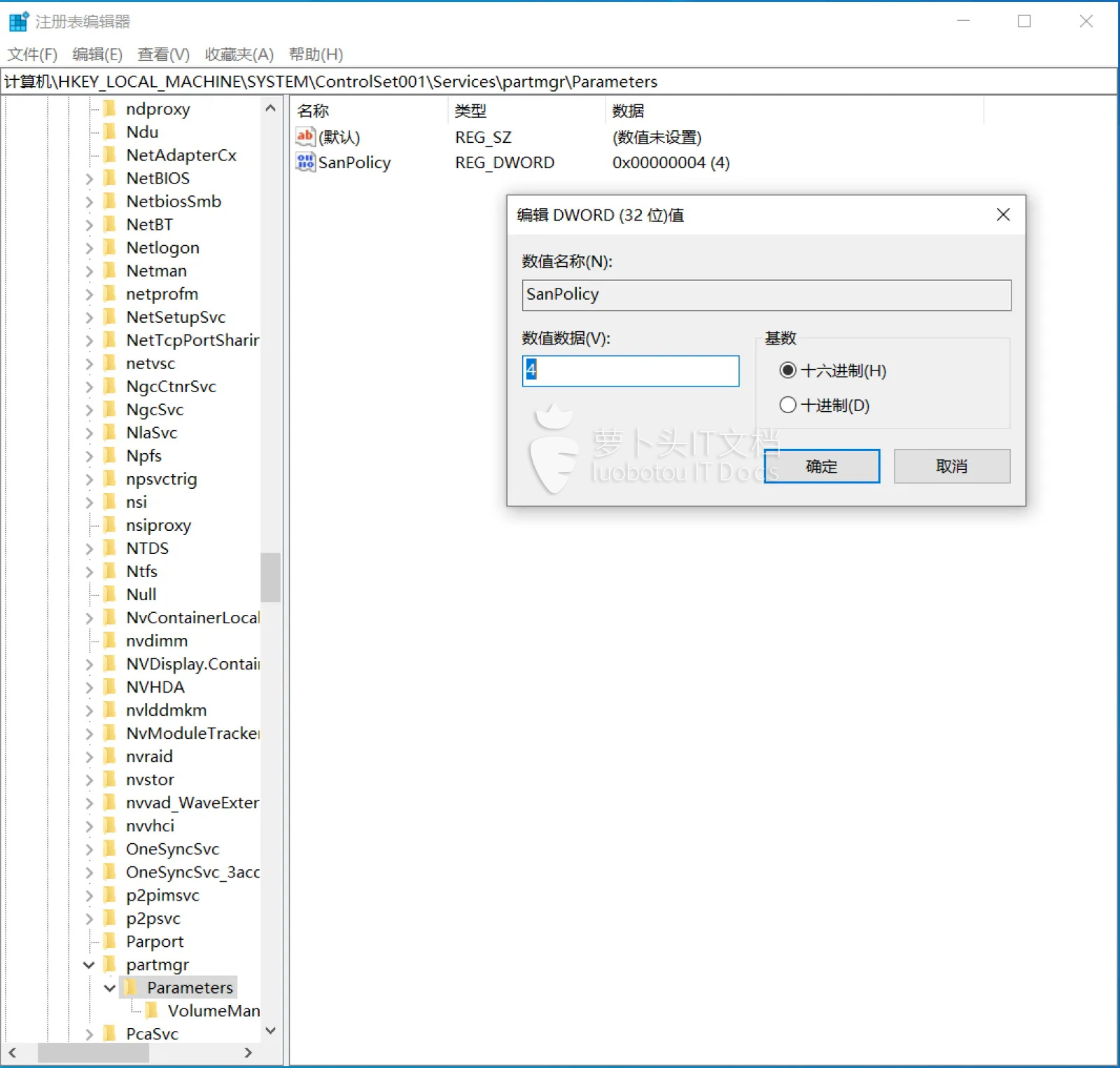The height and width of the screenshot is (1068, 1120).
Task: Click the 数值数据 value input field
Action: pos(630,370)
